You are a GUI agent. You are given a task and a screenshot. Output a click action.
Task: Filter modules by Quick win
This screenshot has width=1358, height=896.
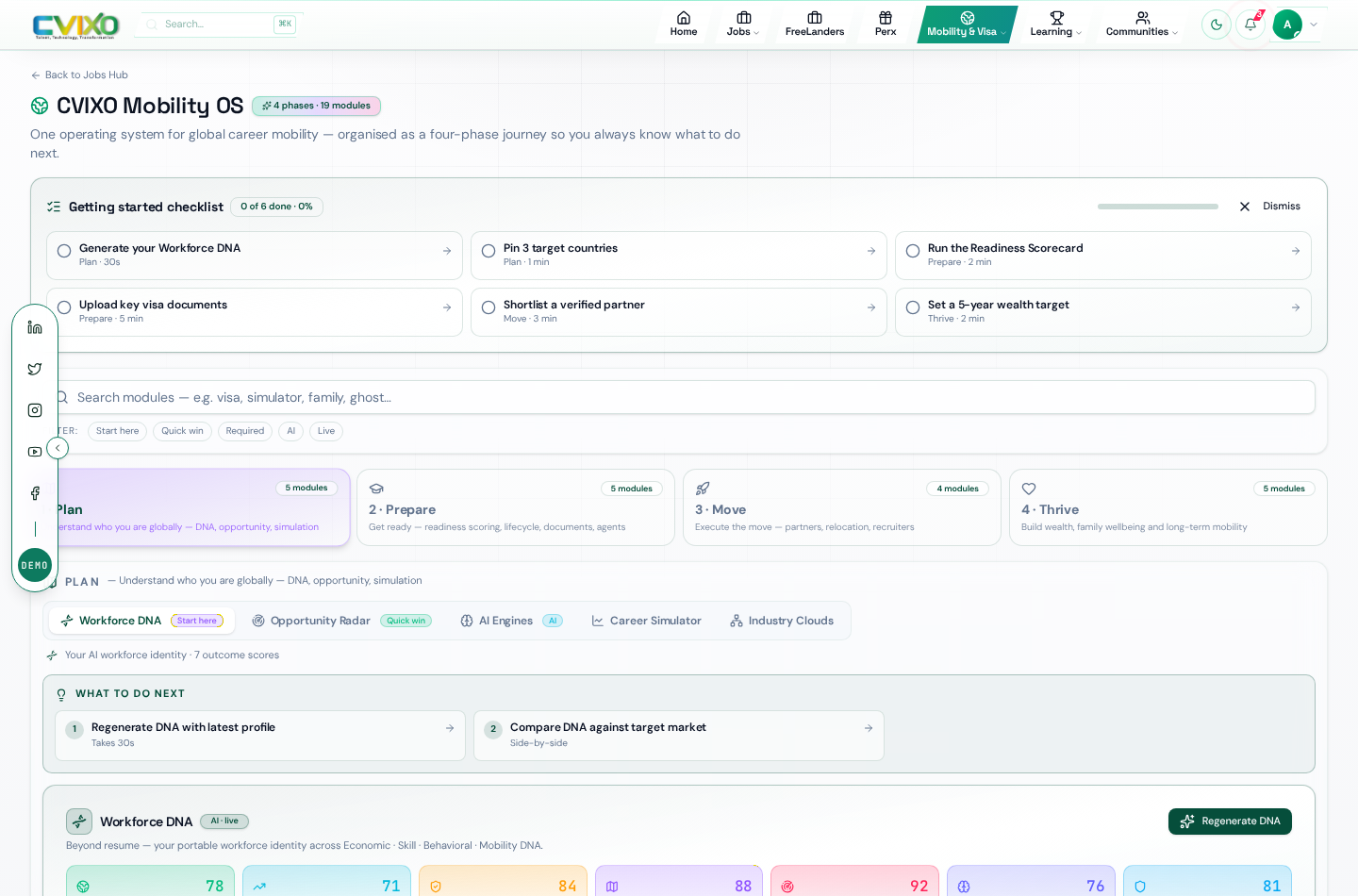point(182,431)
